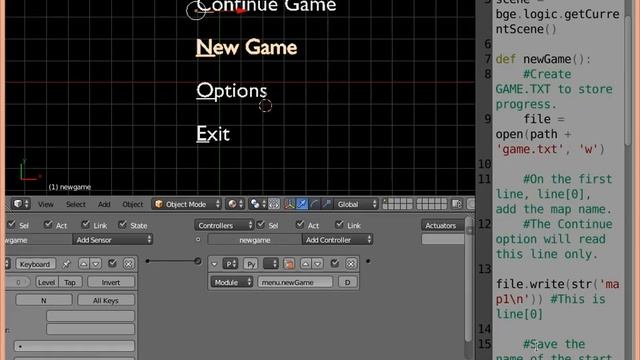The width and height of the screenshot is (640, 360).
Task: Click the controller input link socket
Action: (x=198, y=261)
